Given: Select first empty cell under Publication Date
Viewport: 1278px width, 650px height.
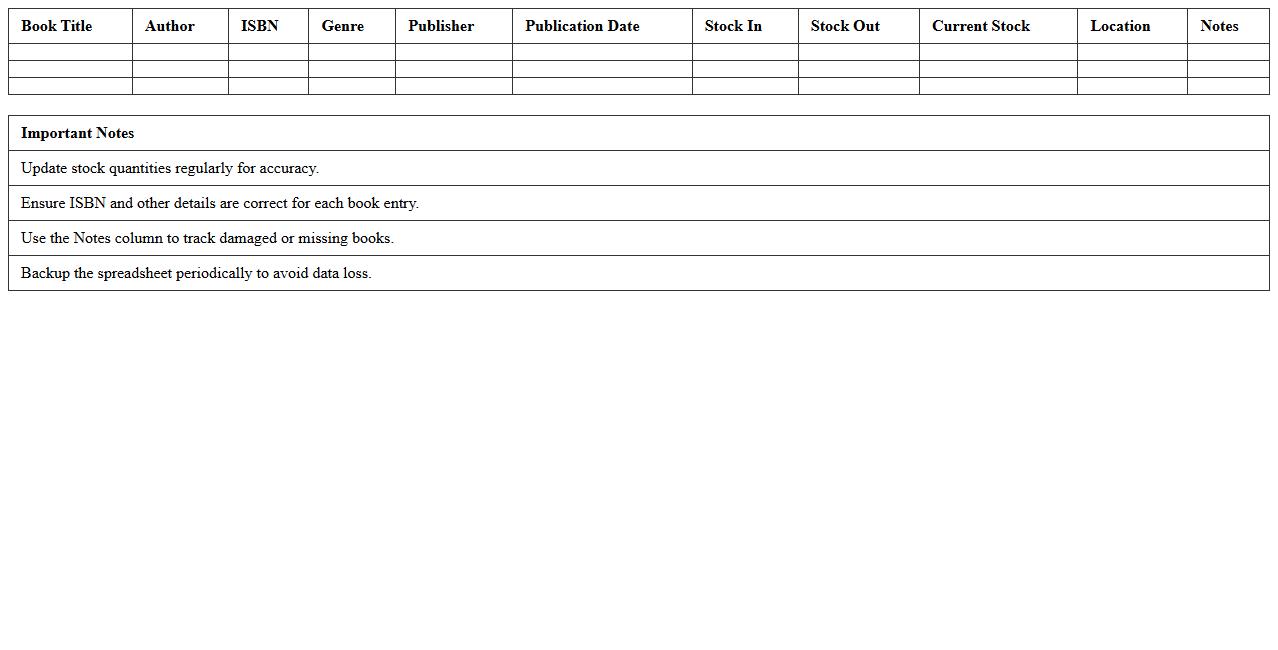Looking at the screenshot, I should point(602,52).
